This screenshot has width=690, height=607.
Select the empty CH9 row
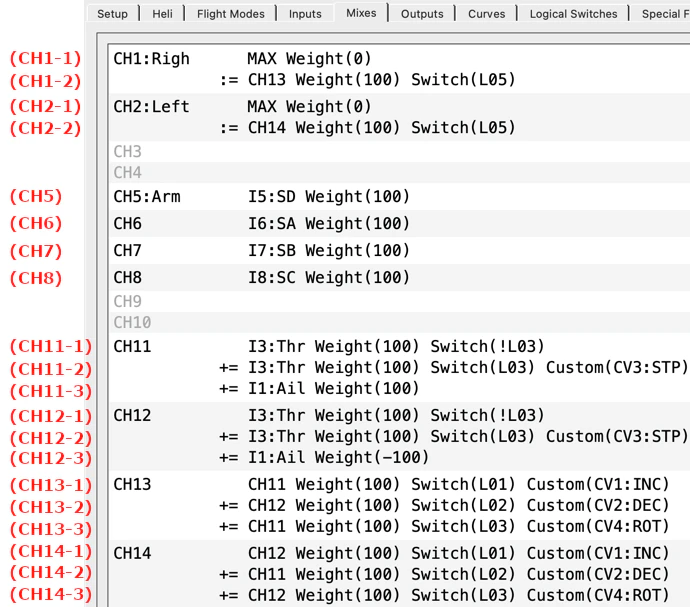(399, 302)
